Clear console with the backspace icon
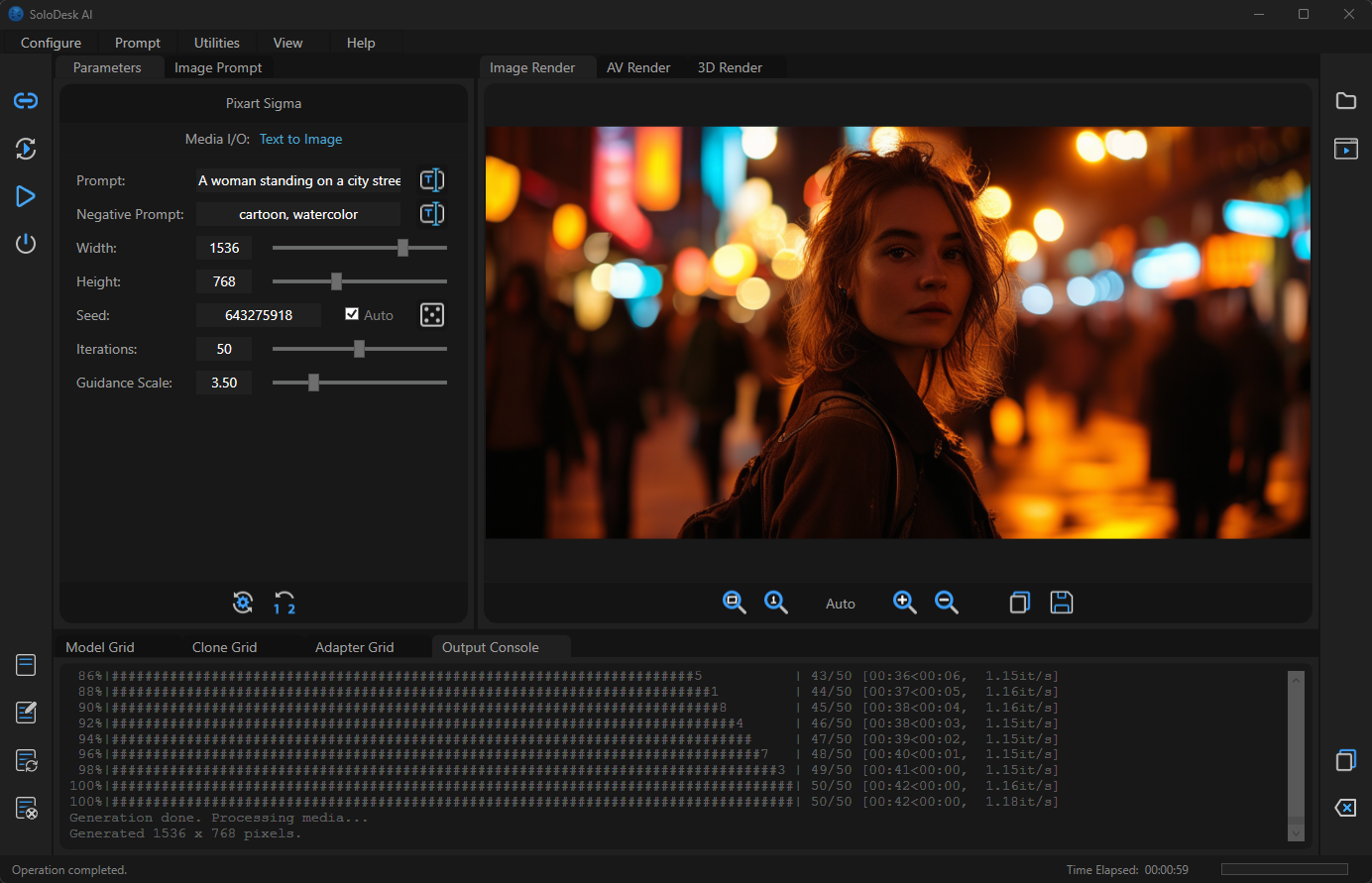 [x=1346, y=808]
